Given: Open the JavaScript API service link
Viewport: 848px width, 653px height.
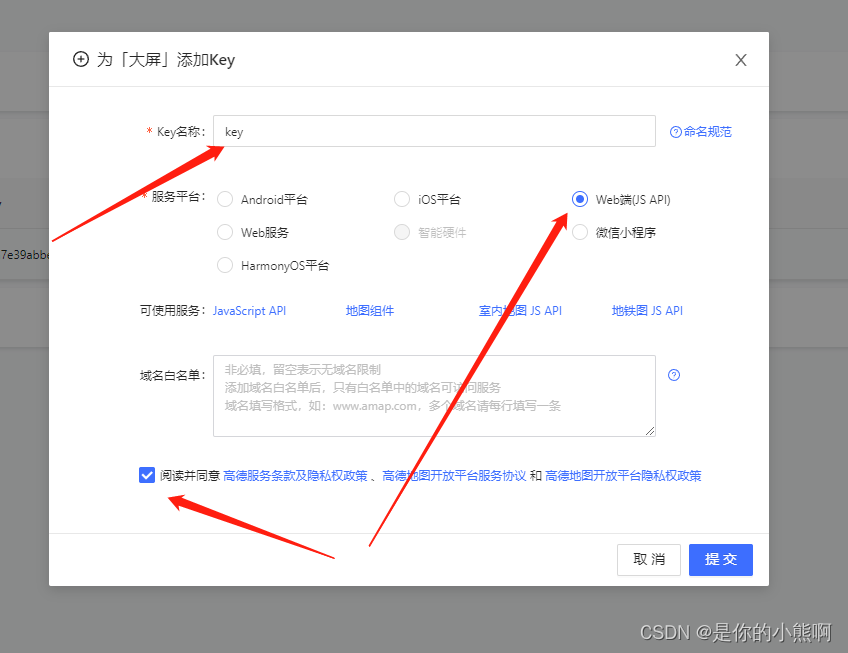Looking at the screenshot, I should pos(249,311).
